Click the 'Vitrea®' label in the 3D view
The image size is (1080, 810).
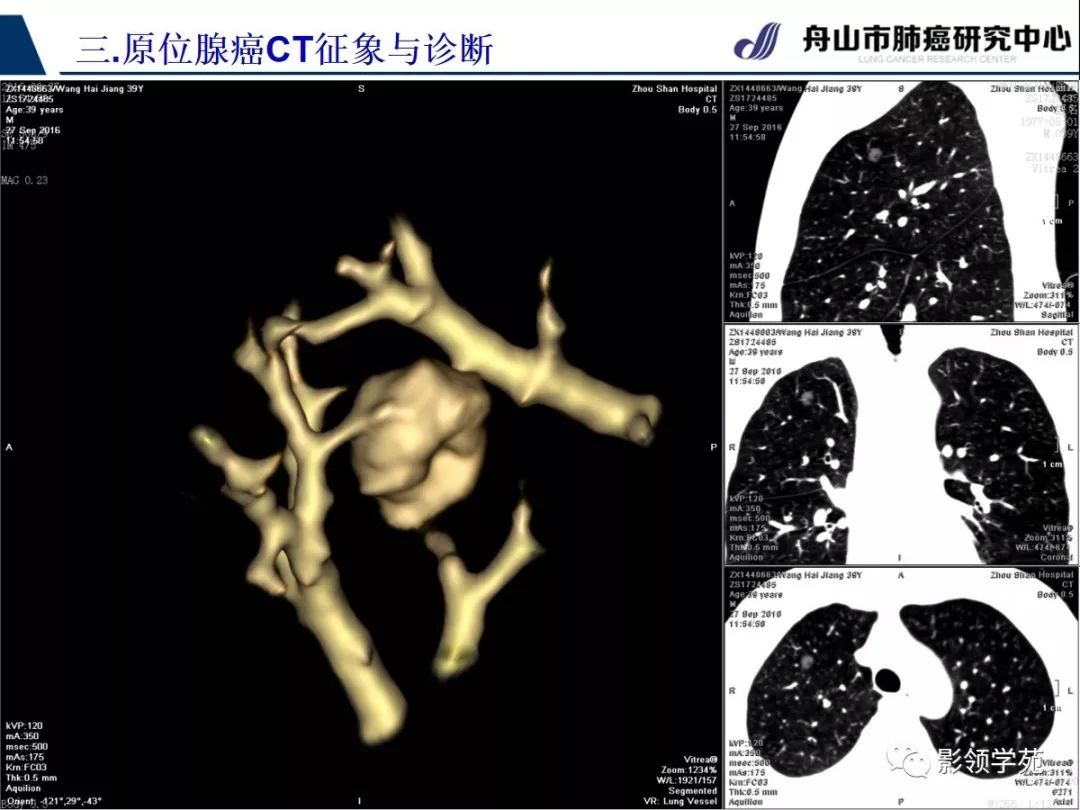700,760
